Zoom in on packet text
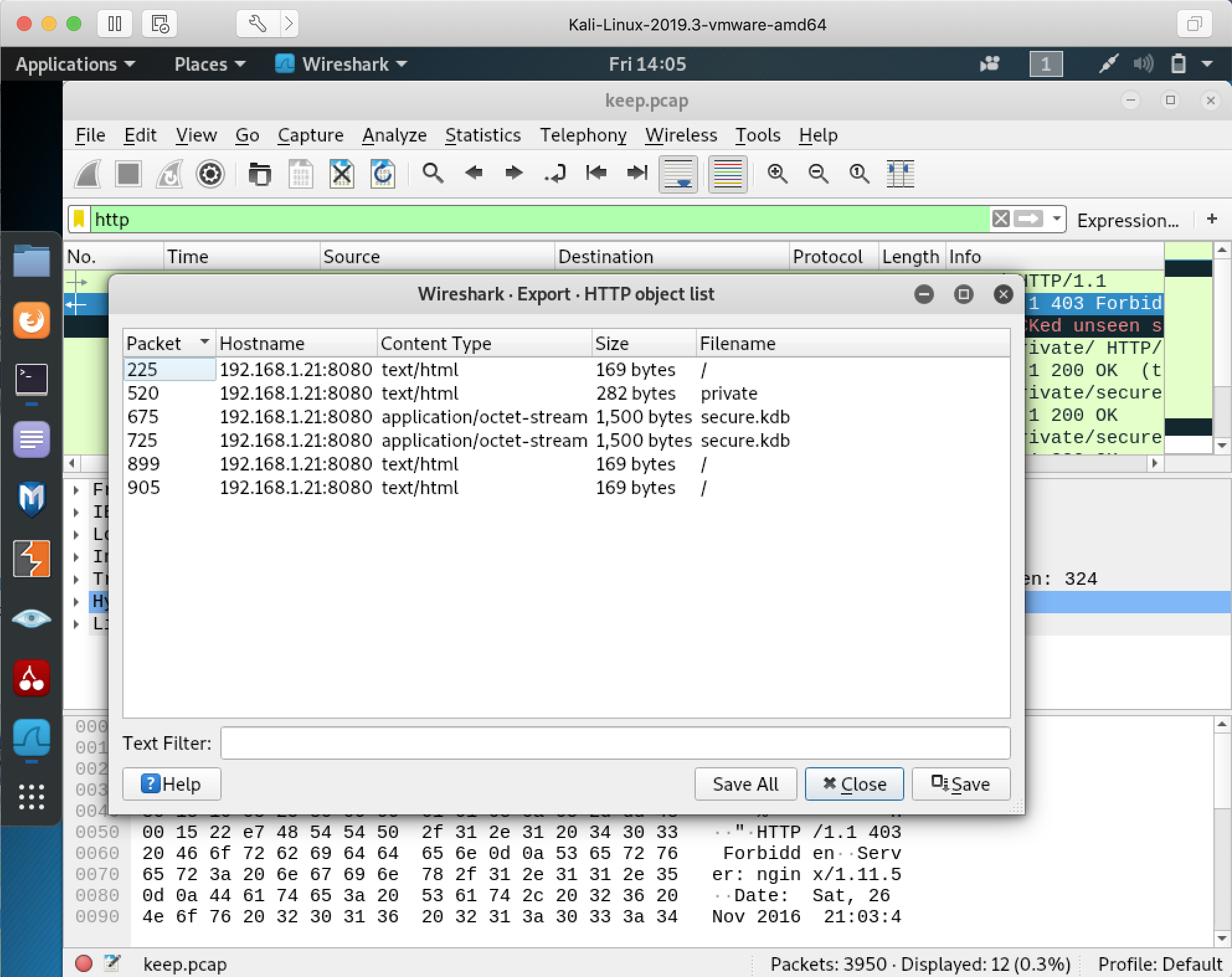The image size is (1232, 977). coord(777,173)
